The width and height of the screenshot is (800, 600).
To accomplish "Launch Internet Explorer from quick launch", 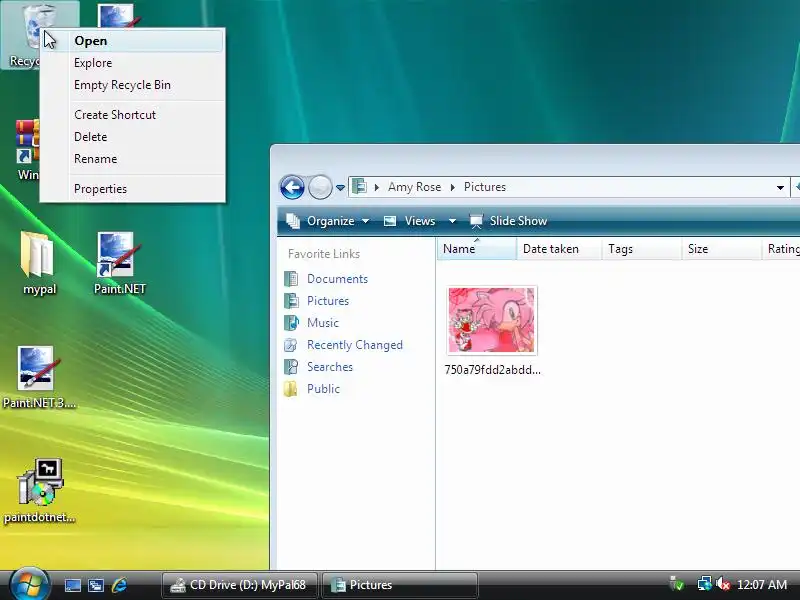I will coord(119,585).
